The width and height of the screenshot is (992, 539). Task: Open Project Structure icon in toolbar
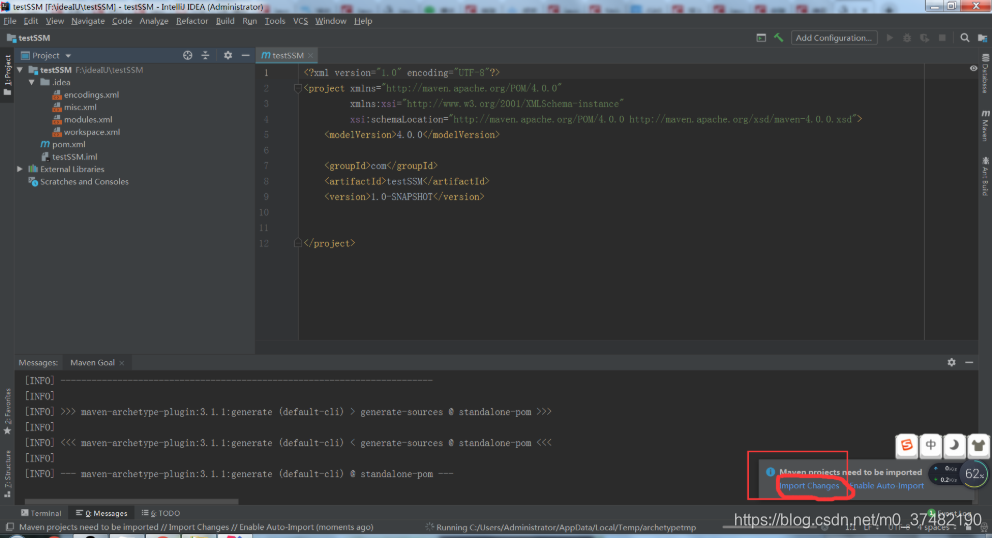(983, 38)
